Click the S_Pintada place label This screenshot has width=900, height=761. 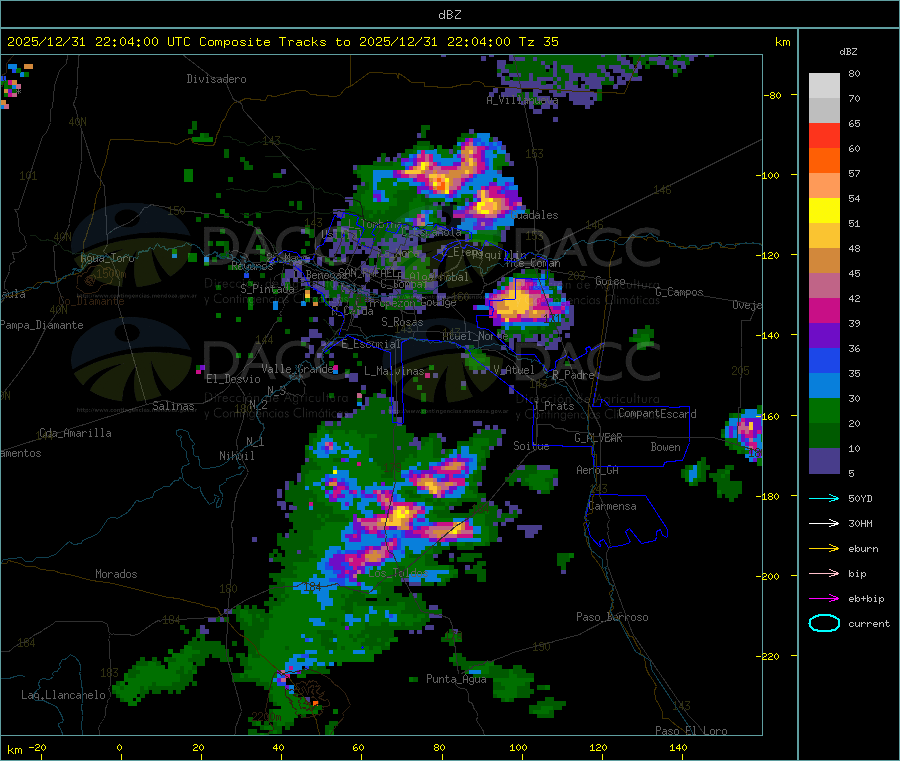click(x=267, y=289)
